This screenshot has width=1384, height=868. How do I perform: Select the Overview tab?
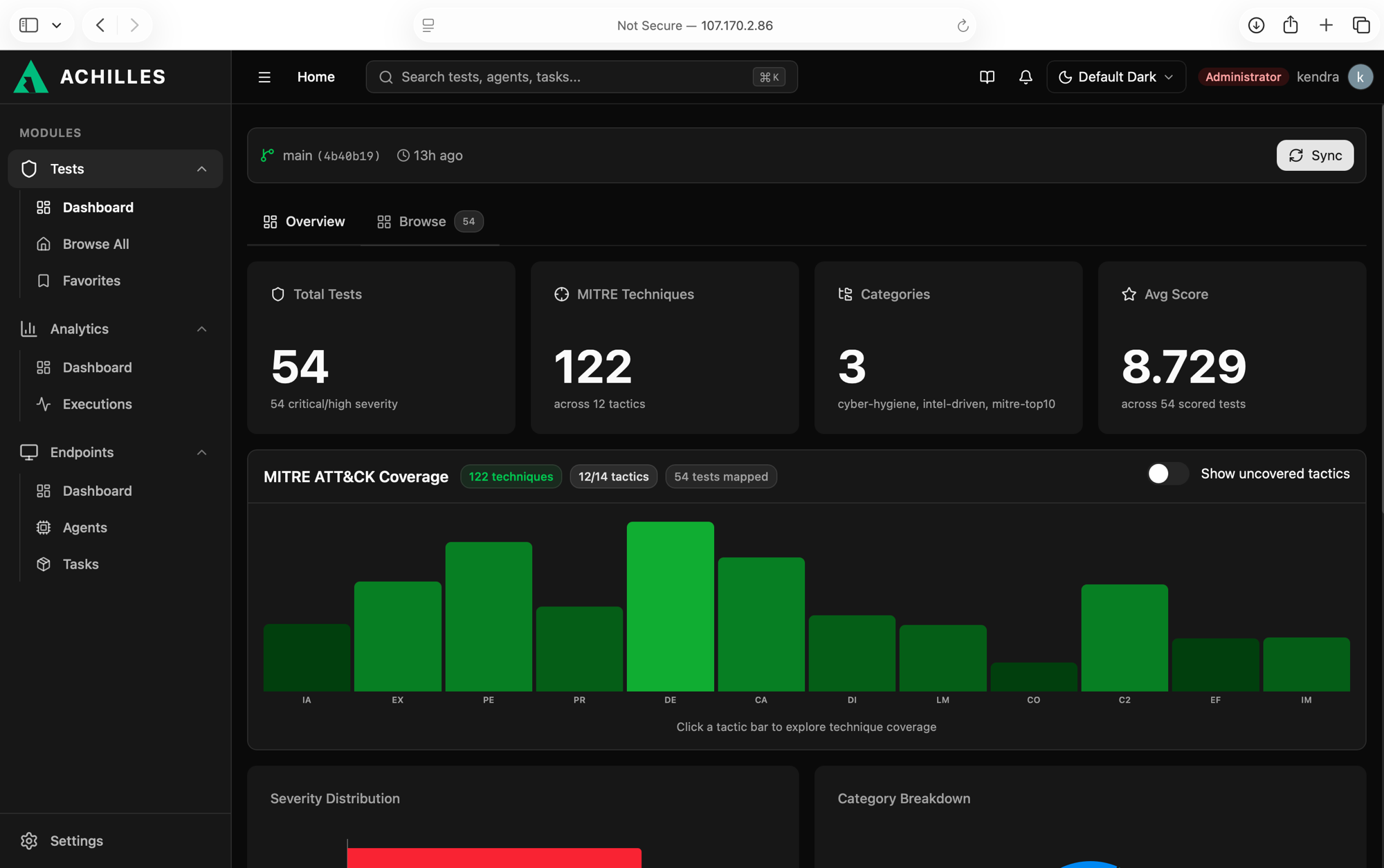tap(304, 221)
